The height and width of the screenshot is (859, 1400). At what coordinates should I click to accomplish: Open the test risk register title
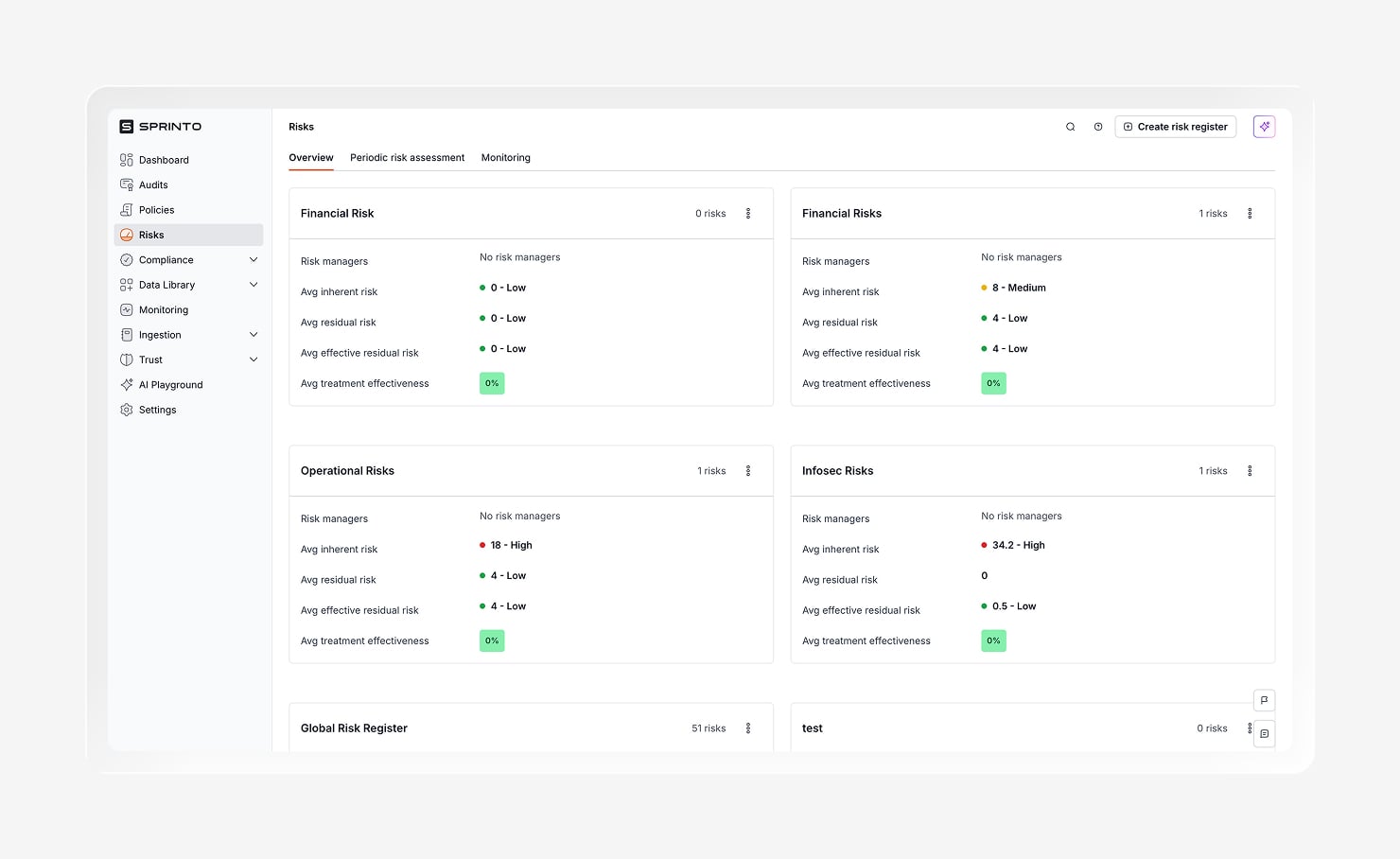click(813, 728)
